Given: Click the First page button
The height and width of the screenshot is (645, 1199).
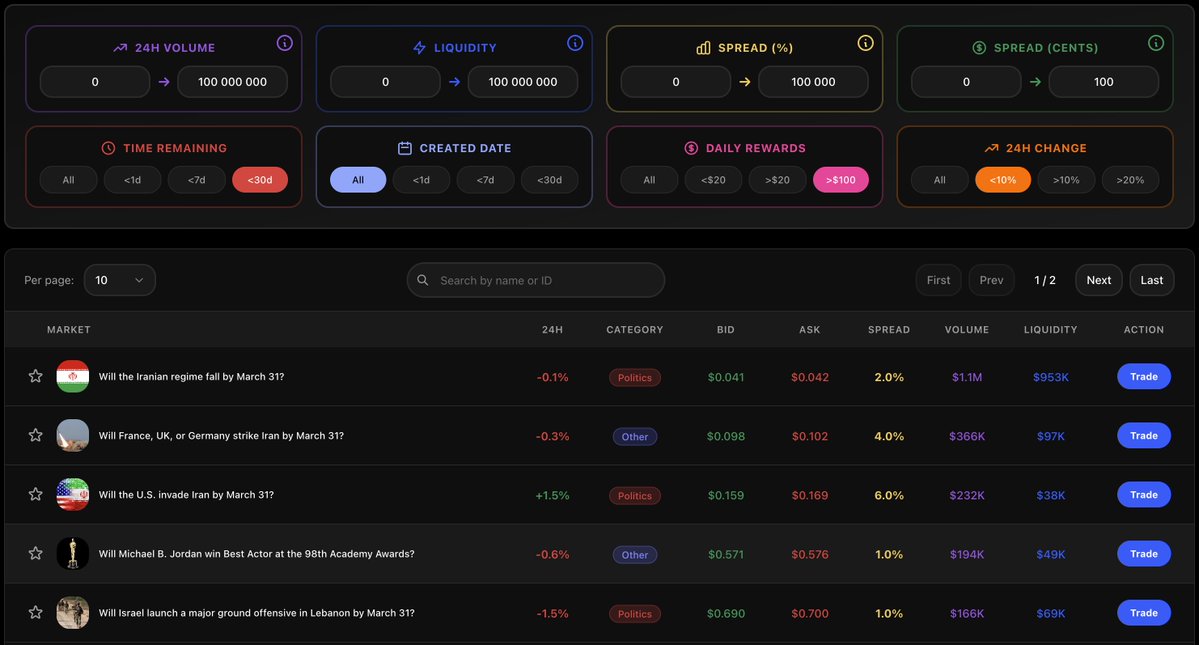Looking at the screenshot, I should [938, 280].
